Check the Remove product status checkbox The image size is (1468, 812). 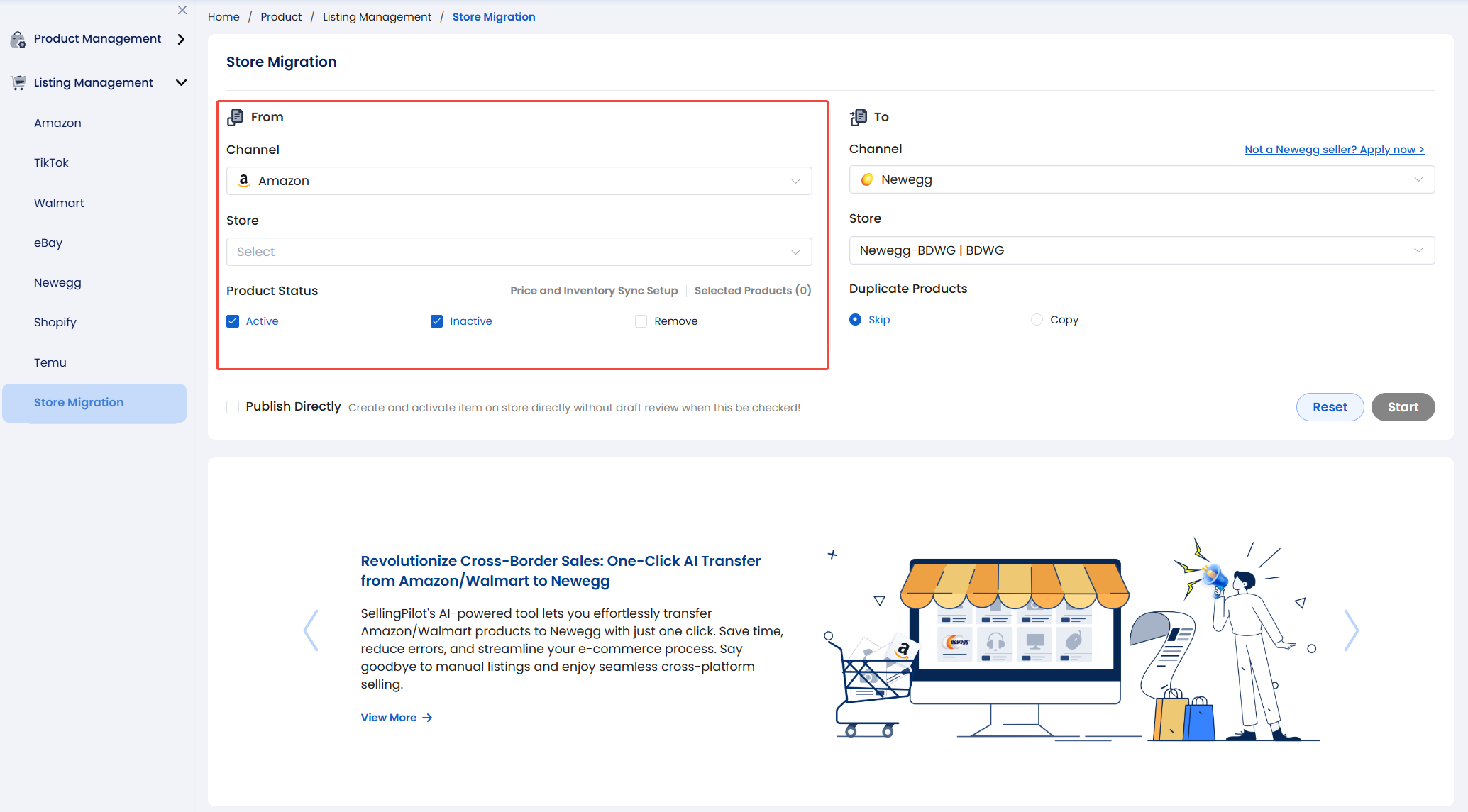click(x=641, y=321)
